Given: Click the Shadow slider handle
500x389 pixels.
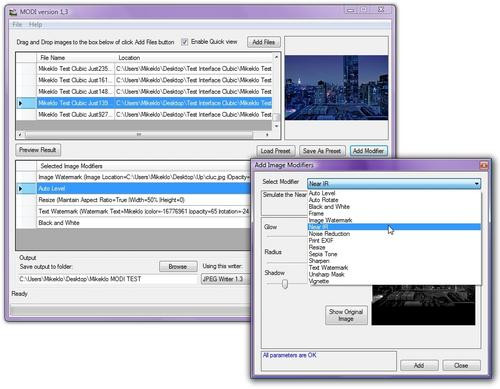Looking at the screenshot, I should [x=285, y=284].
